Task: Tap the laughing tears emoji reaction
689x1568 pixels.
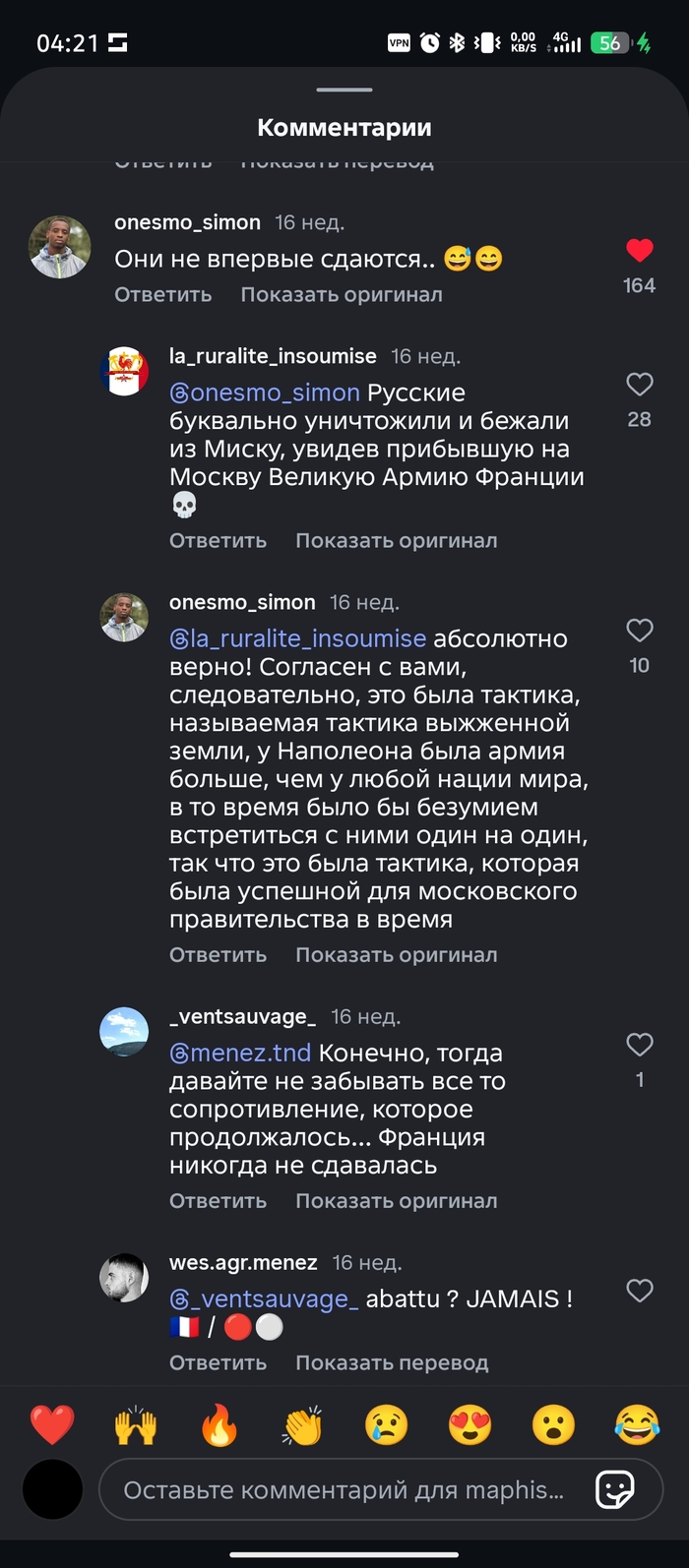Action: tap(637, 1425)
